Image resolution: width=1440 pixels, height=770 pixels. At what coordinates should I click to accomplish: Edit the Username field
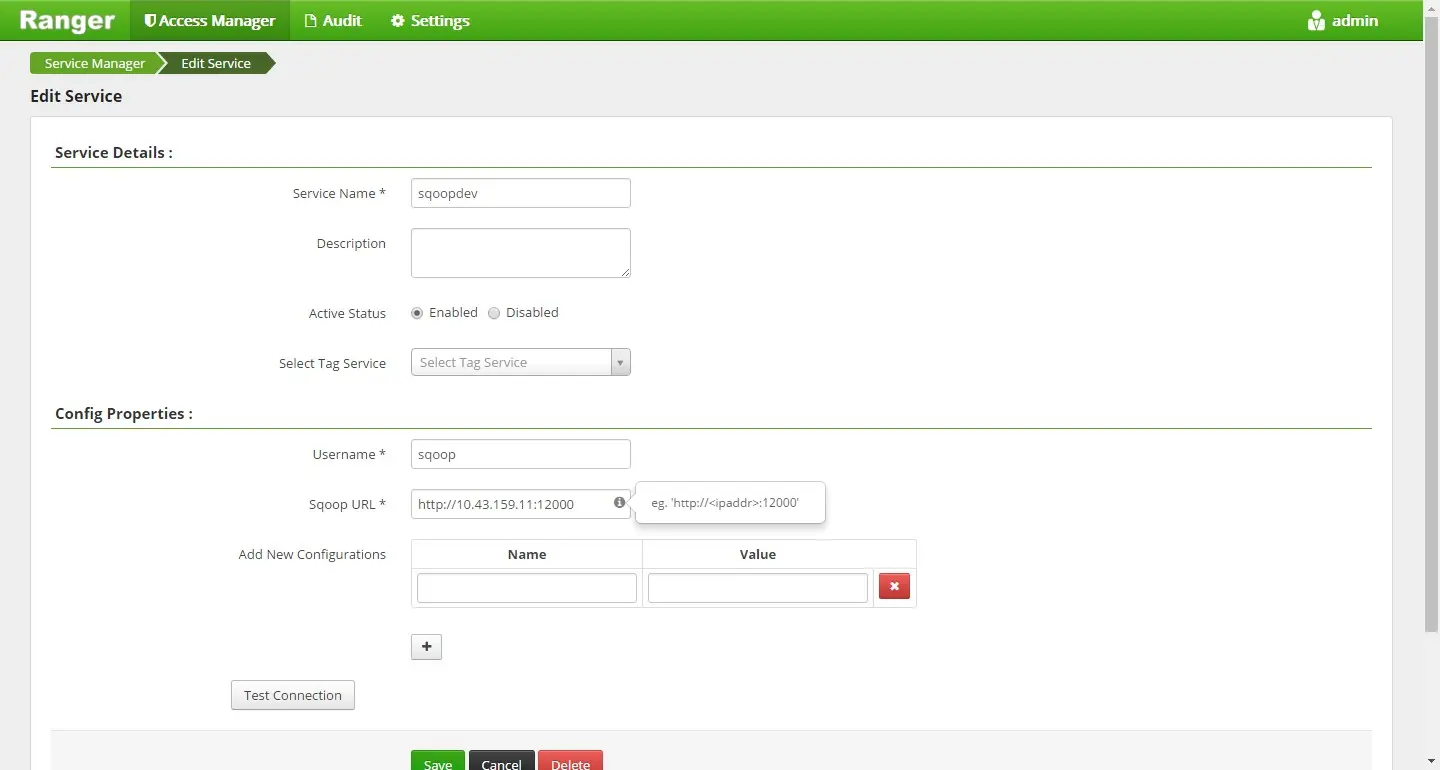[521, 454]
